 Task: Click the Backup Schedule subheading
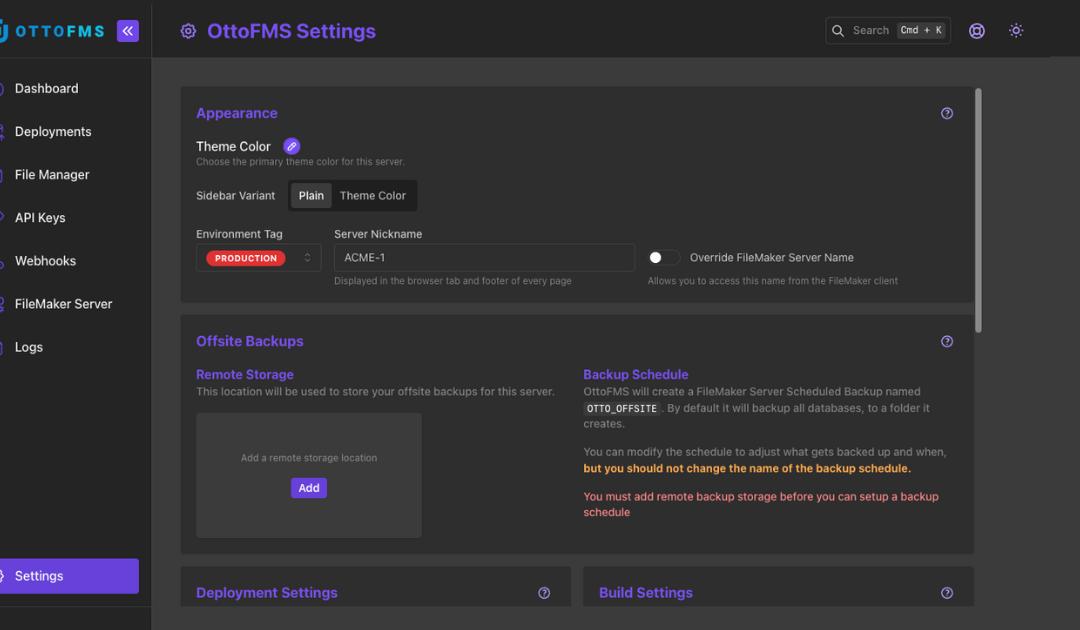[x=635, y=375]
